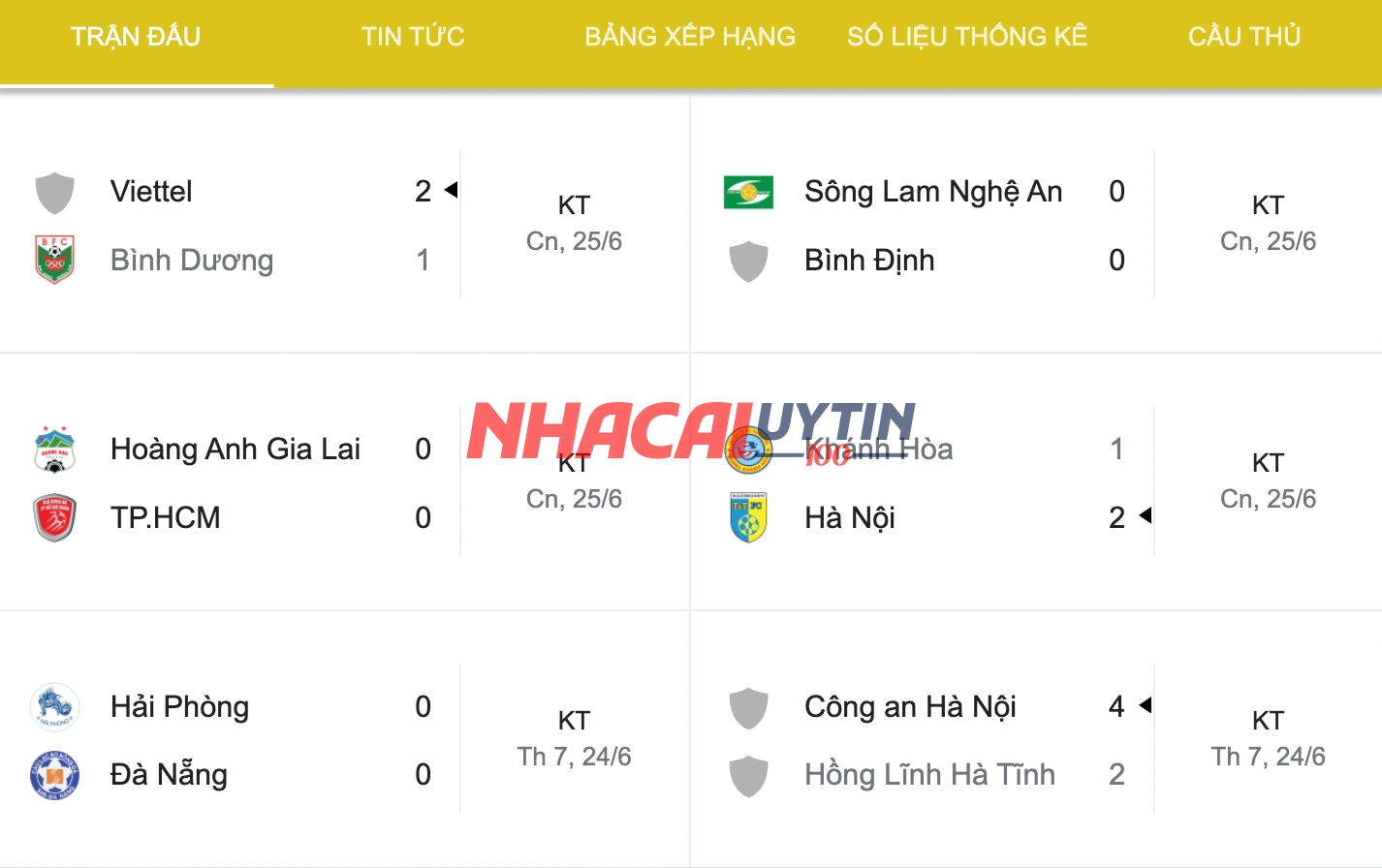The height and width of the screenshot is (868, 1382).
Task: Click the KT status of Hải Phòng match
Action: (x=575, y=721)
